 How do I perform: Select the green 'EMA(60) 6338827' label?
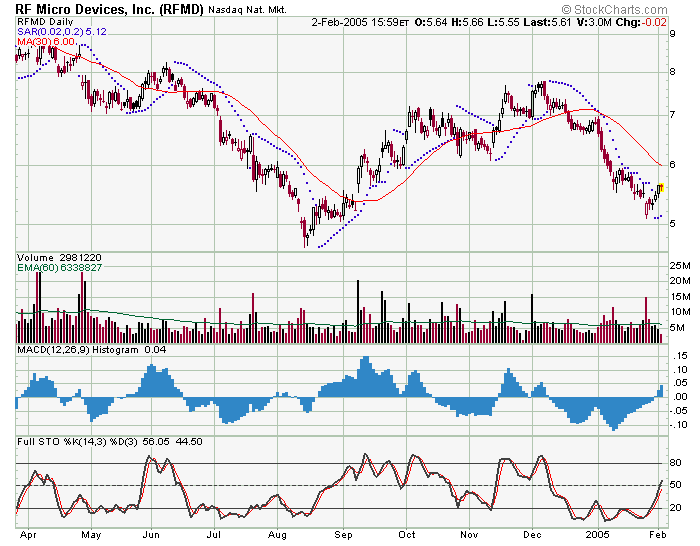(59, 267)
